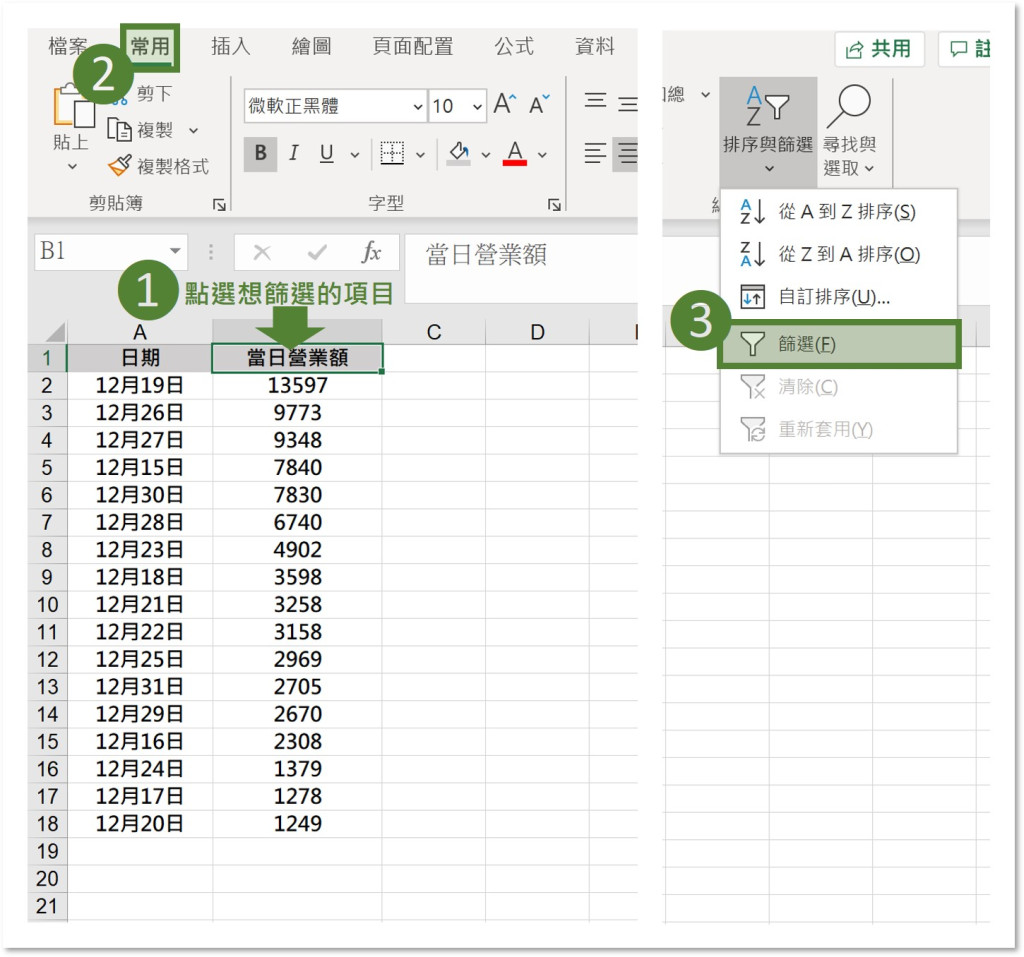Open Insert Function fx dialog
Image resolution: width=1024 pixels, height=957 pixels.
371,251
